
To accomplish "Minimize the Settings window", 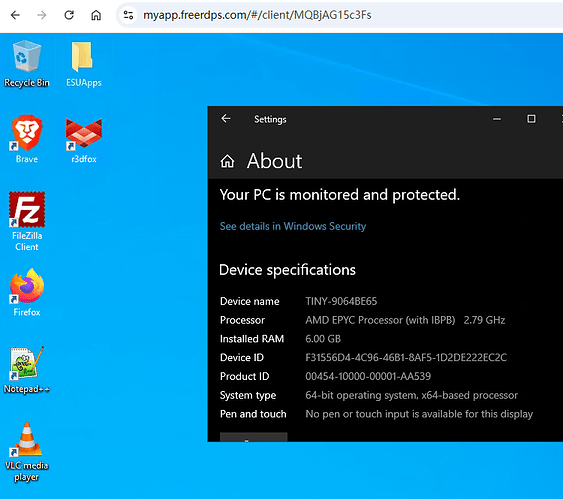I will click(x=497, y=119).
